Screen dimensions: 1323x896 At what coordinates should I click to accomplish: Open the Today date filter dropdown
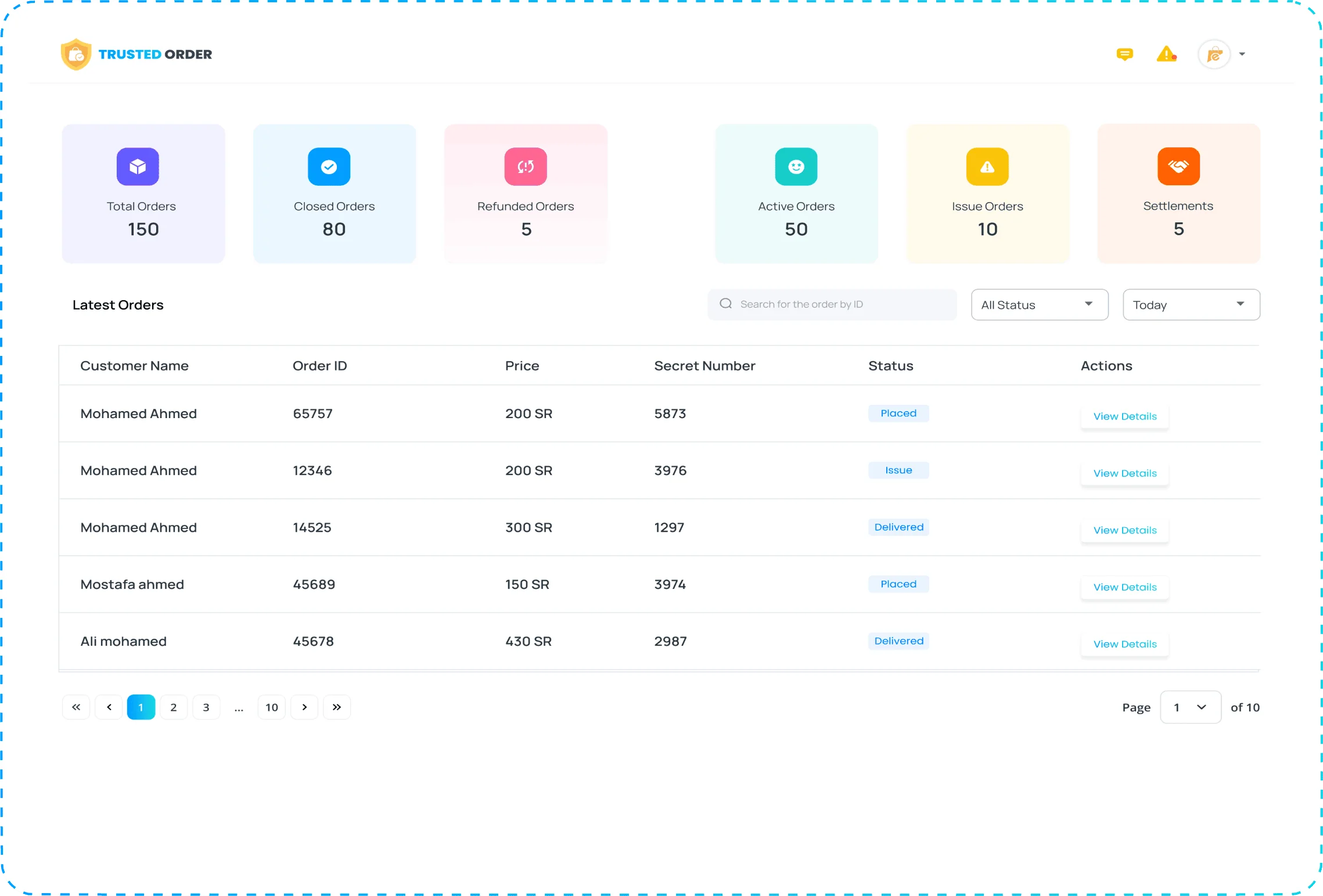[1191, 305]
